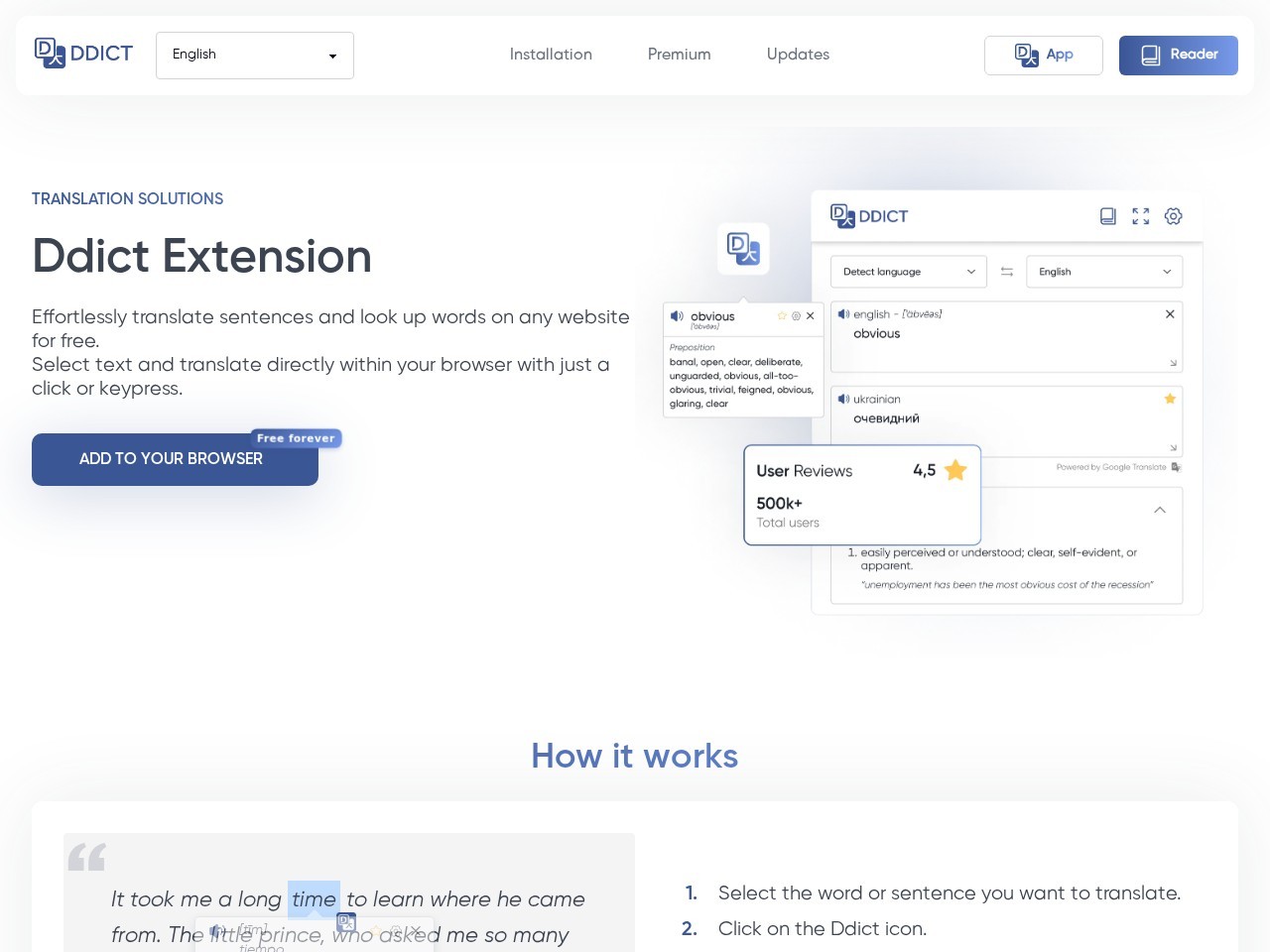
Task: Expand the Detect language dropdown in the preview
Action: coord(909,272)
